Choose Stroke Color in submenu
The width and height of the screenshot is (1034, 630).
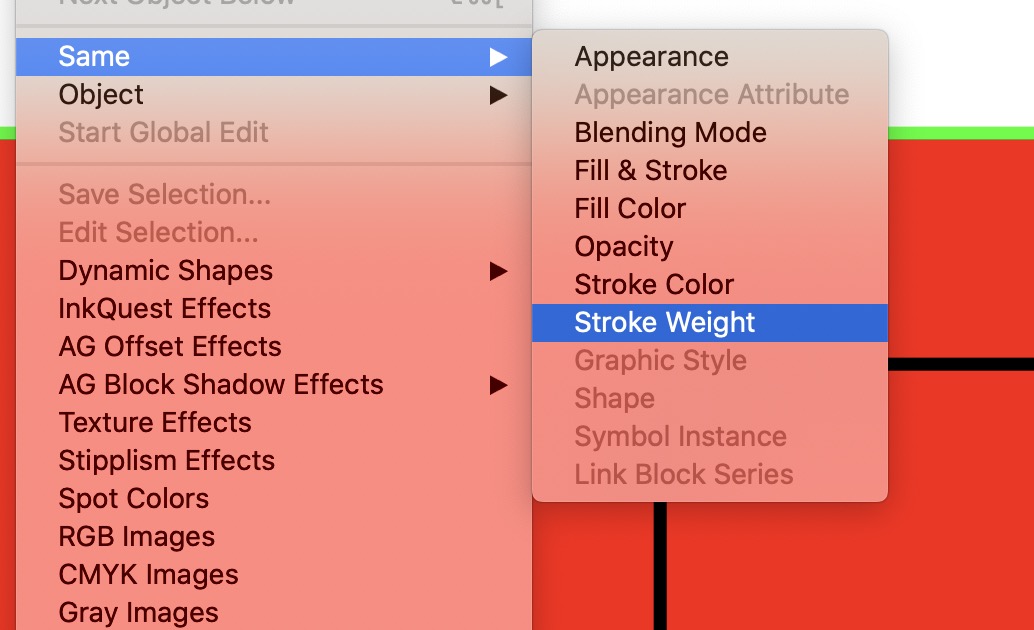pyautogui.click(x=654, y=285)
